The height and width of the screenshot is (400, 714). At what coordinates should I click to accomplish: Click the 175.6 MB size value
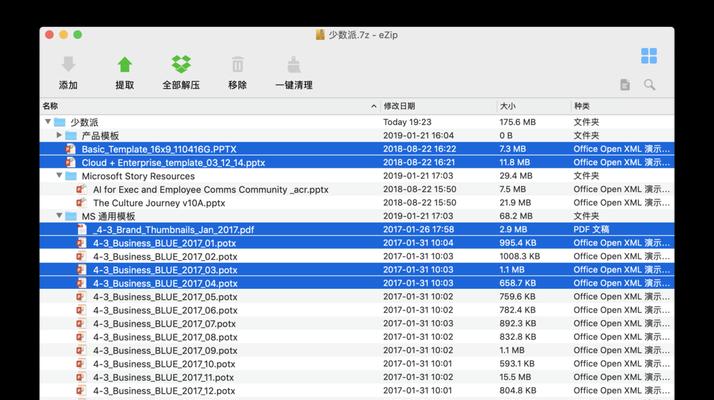517,122
